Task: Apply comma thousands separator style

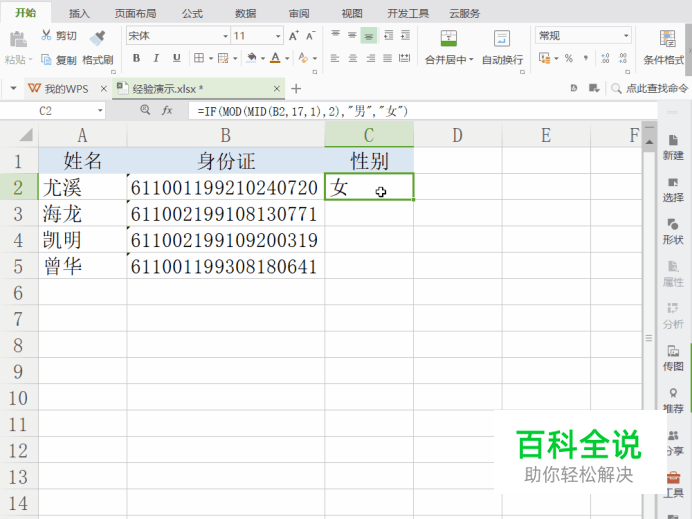Action: click(586, 58)
